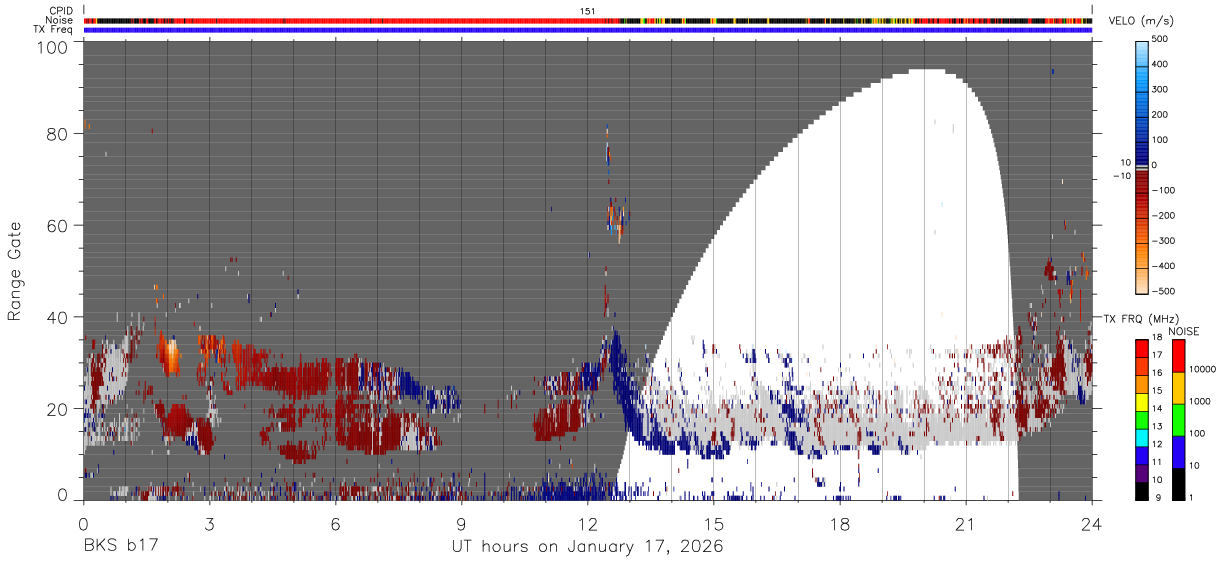1228x567 pixels.
Task: Click the green 13-14 MHz frequency swatch
Action: [x=1142, y=419]
